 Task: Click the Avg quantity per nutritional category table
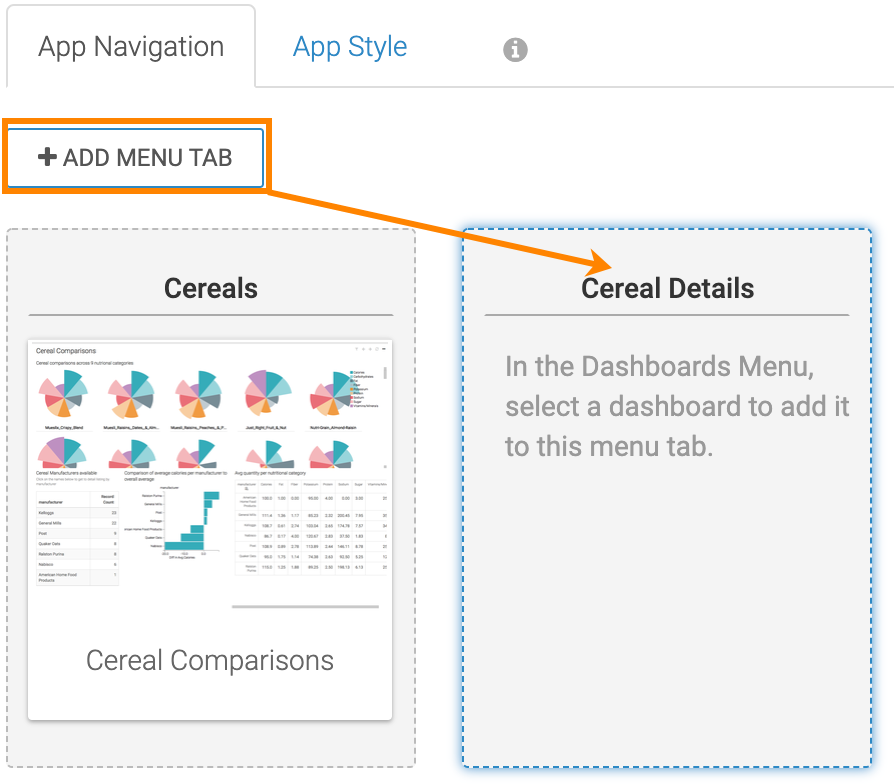(x=310, y=525)
